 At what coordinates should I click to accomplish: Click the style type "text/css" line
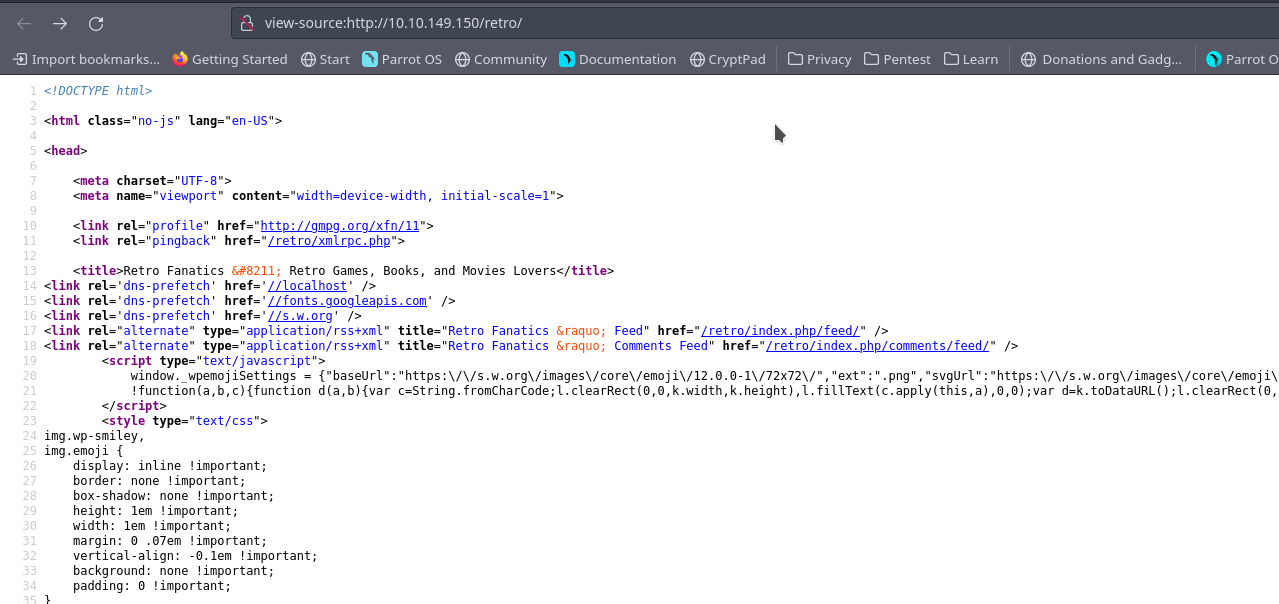click(185, 421)
